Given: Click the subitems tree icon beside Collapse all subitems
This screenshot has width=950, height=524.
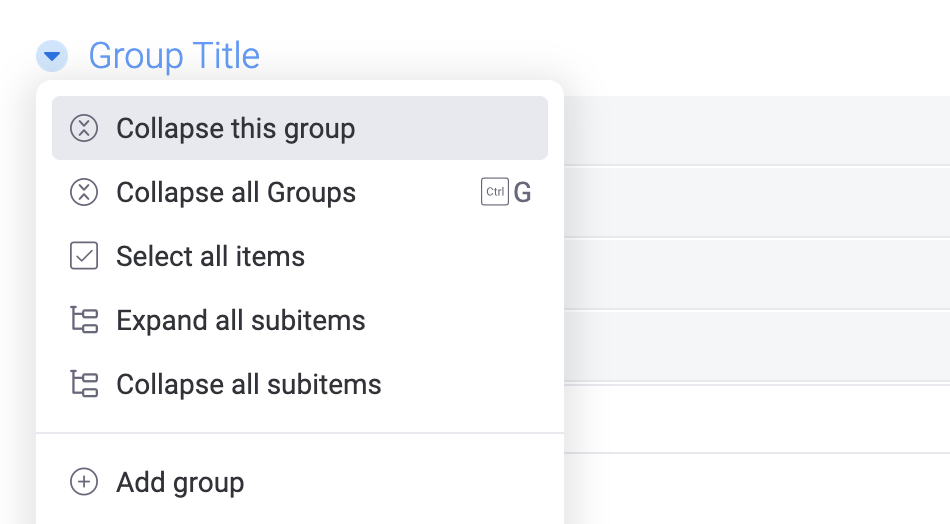Looking at the screenshot, I should [x=84, y=385].
